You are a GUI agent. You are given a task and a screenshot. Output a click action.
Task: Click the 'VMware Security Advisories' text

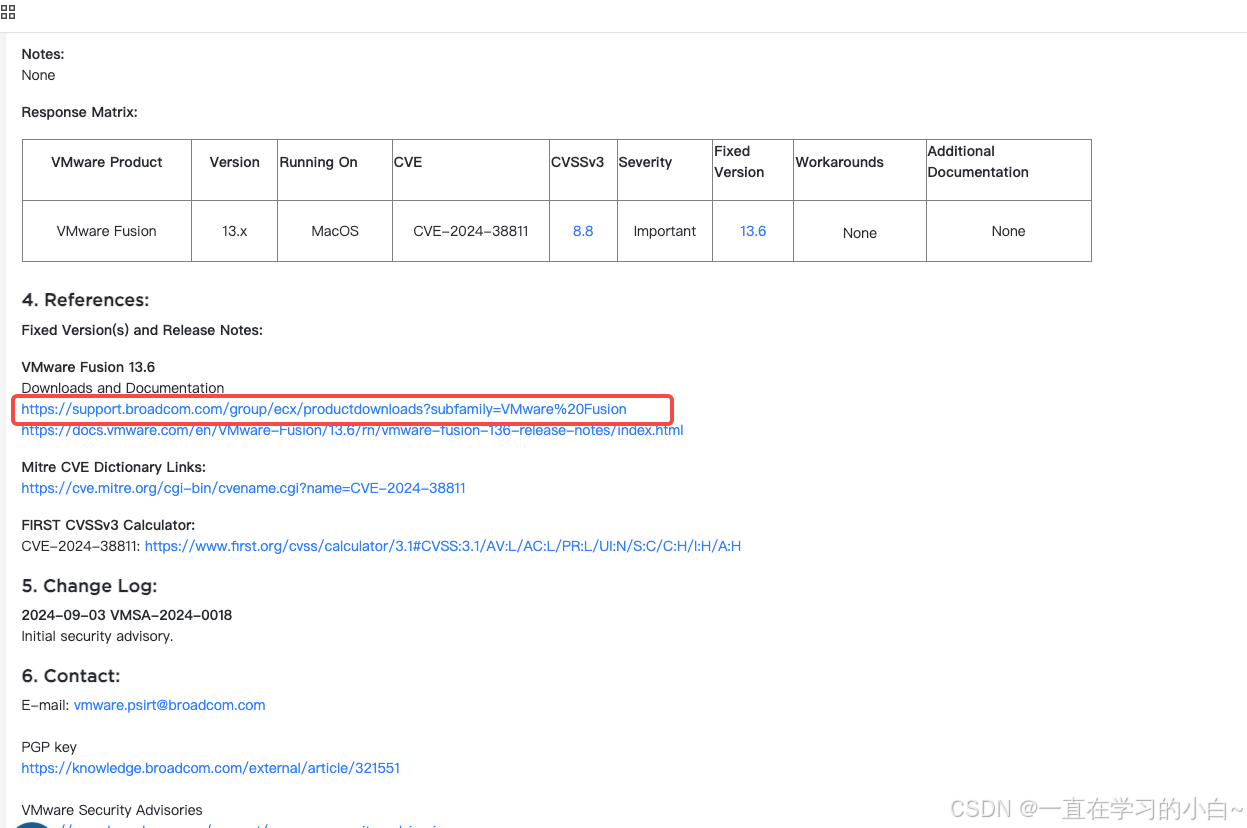pyautogui.click(x=112, y=810)
